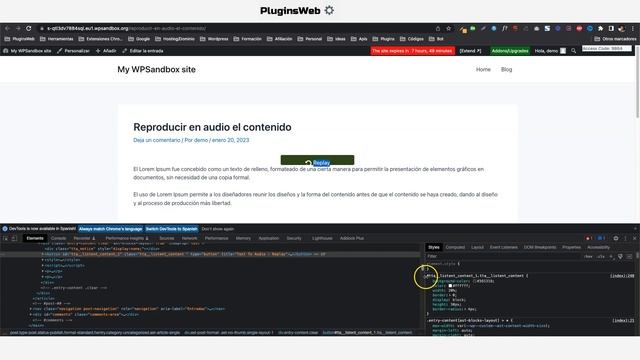Click the My WPSandbox site title
640x360 pixels.
156,69
